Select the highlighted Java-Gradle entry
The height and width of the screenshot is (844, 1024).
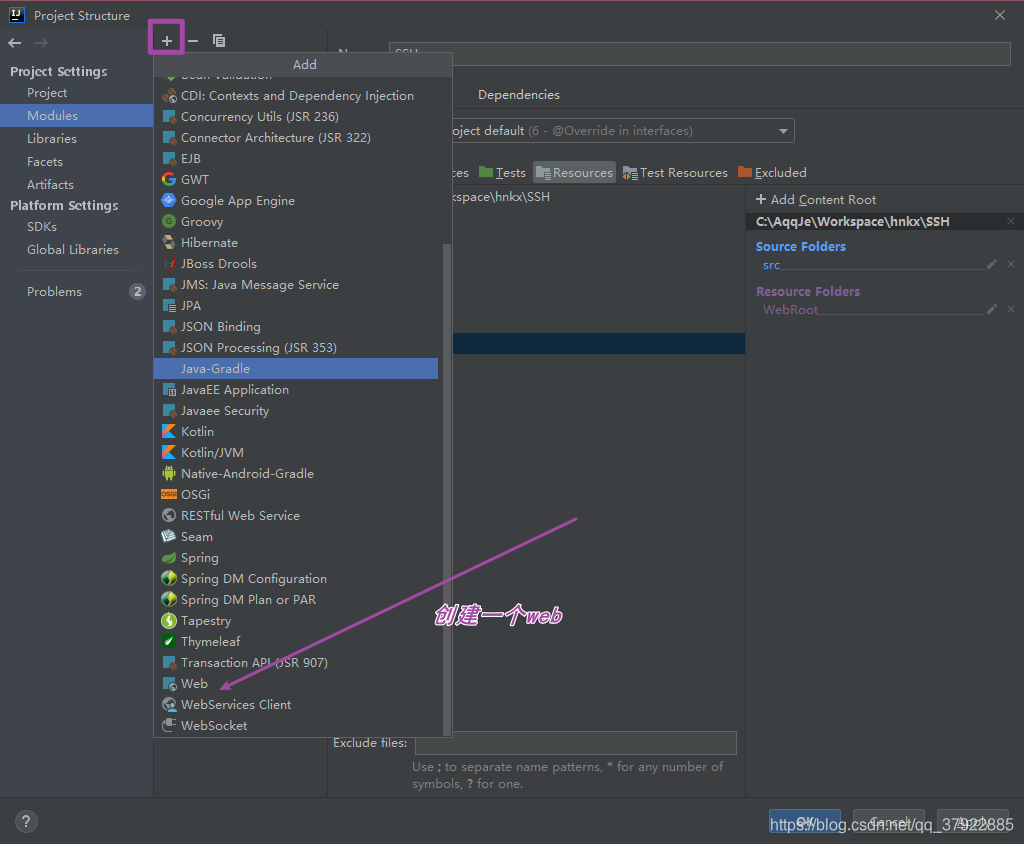click(x=296, y=368)
